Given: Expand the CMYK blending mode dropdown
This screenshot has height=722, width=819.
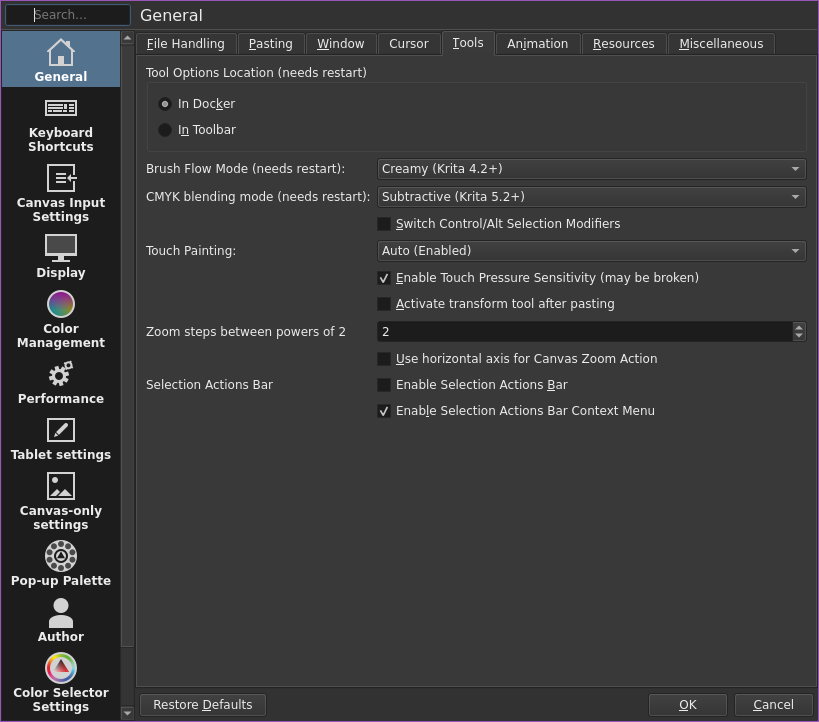Looking at the screenshot, I should tap(591, 197).
